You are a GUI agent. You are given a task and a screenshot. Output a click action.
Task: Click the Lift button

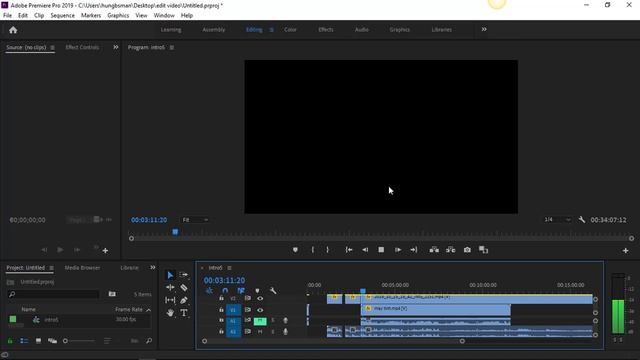click(434, 250)
